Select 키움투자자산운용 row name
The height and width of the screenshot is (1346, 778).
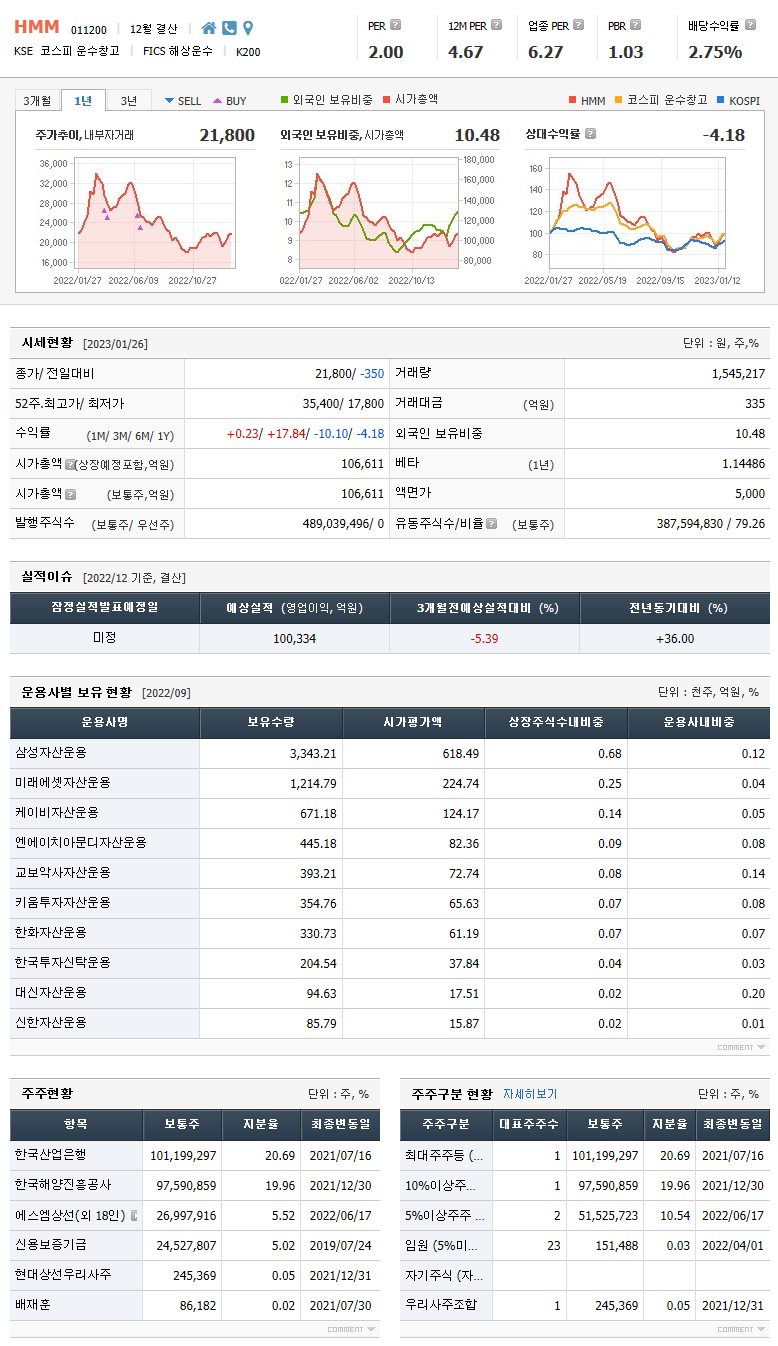point(63,903)
